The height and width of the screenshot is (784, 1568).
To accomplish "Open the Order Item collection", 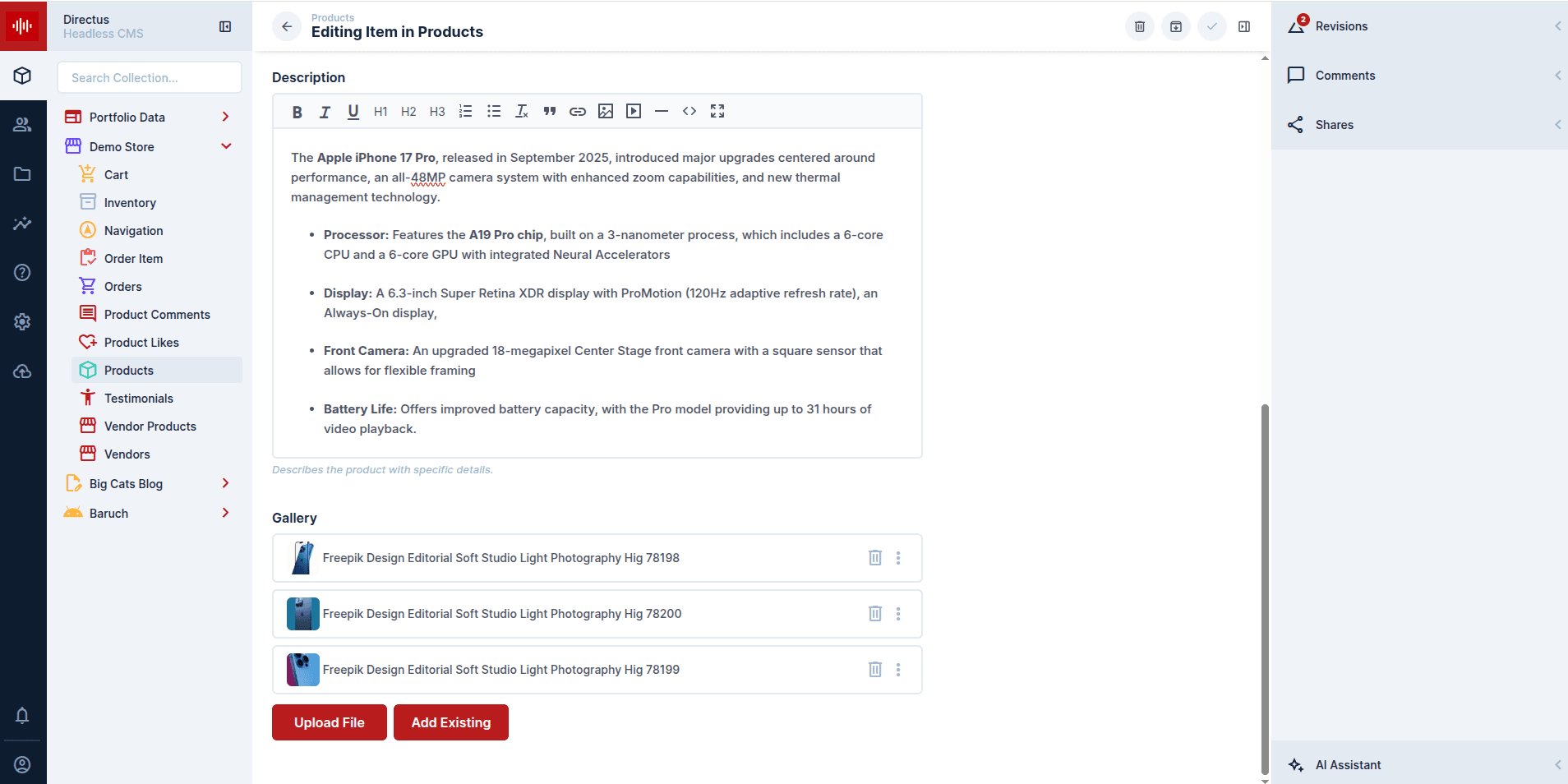I will pos(157,259).
